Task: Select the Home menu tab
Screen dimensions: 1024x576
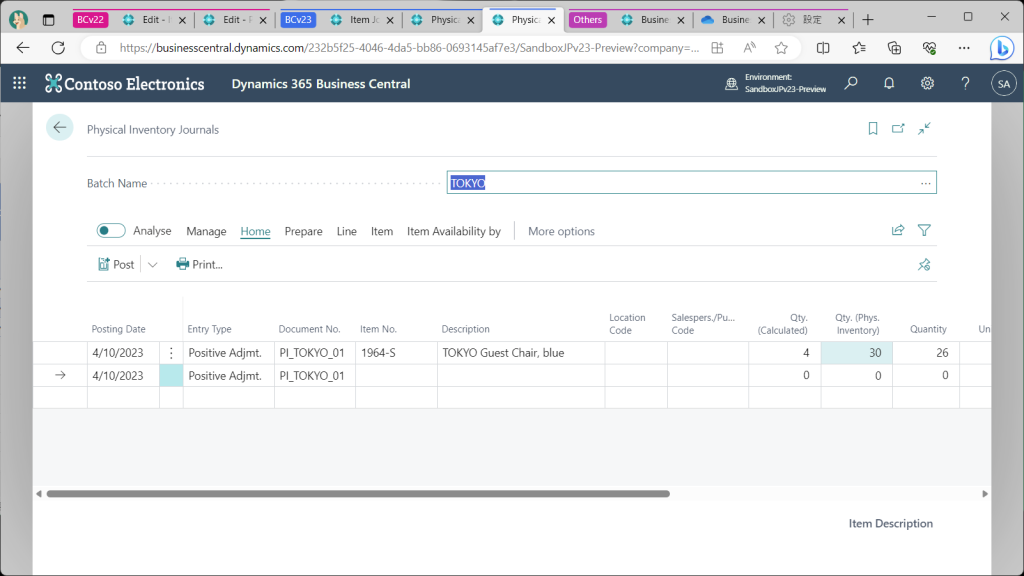Action: [x=255, y=231]
